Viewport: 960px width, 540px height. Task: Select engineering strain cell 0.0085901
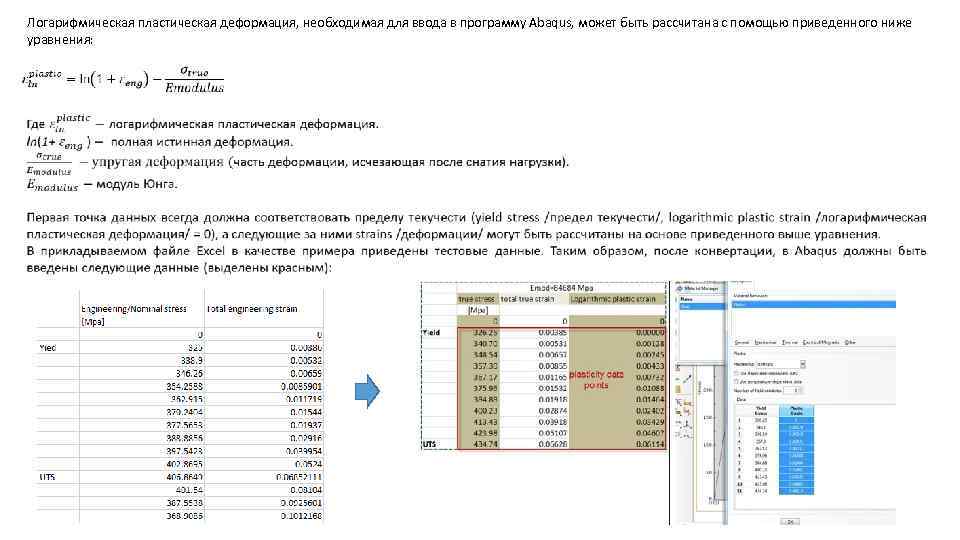[263, 386]
